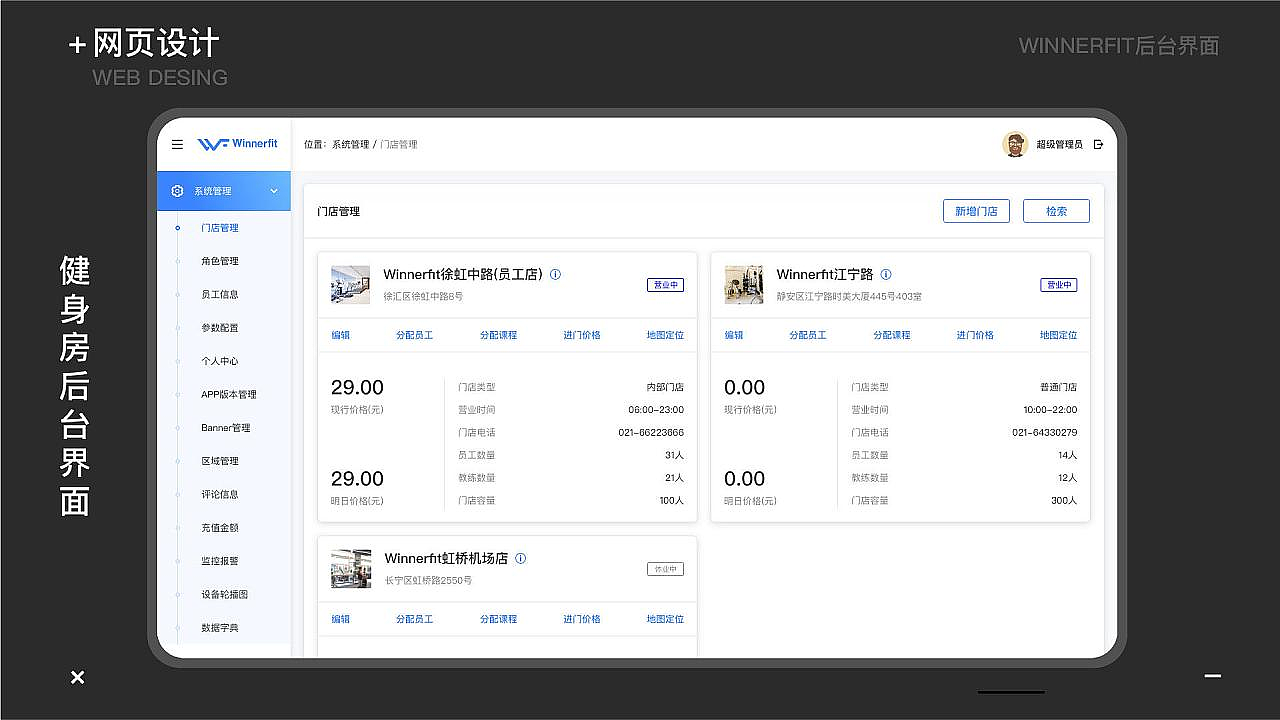Image resolution: width=1280 pixels, height=720 pixels.
Task: Click 系统管理 in the breadcrumb
Action: coord(351,144)
